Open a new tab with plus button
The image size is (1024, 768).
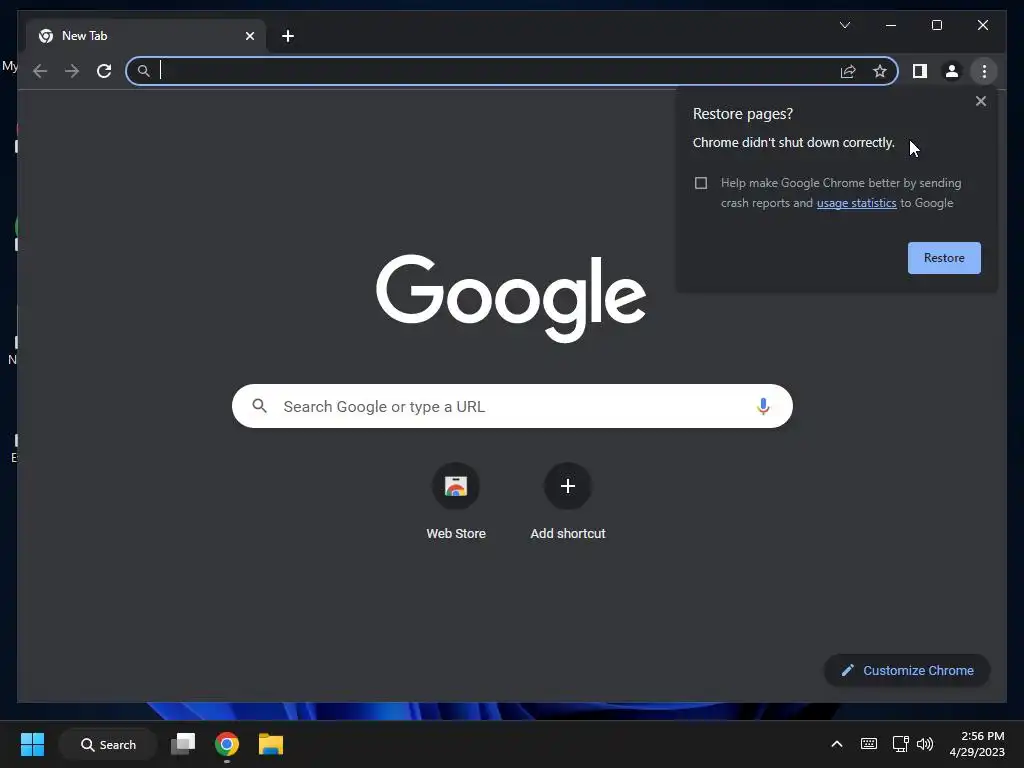288,36
